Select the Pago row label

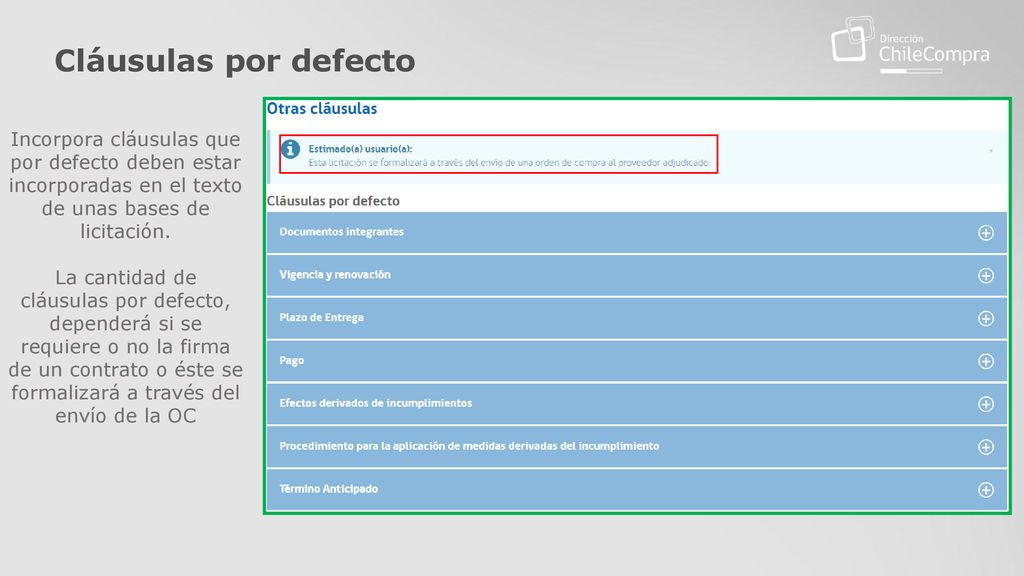292,360
